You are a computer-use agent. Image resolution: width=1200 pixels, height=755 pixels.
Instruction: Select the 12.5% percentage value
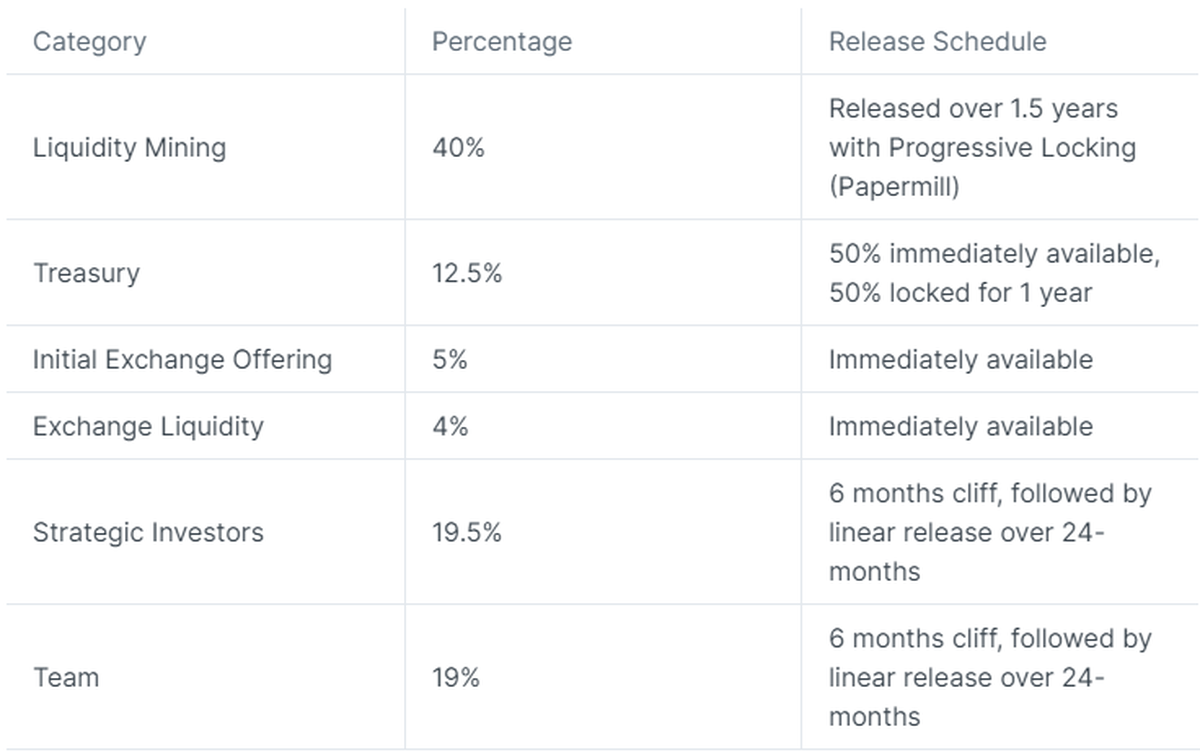tap(467, 273)
